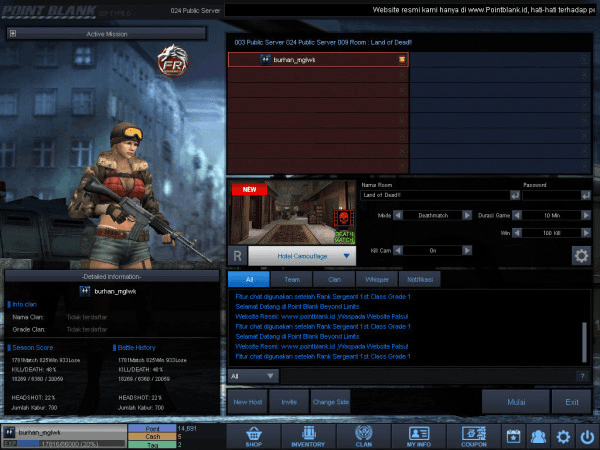This screenshot has height=450, width=600.
Task: Open the Hotel Camouflage map dropdown
Action: coord(302,256)
